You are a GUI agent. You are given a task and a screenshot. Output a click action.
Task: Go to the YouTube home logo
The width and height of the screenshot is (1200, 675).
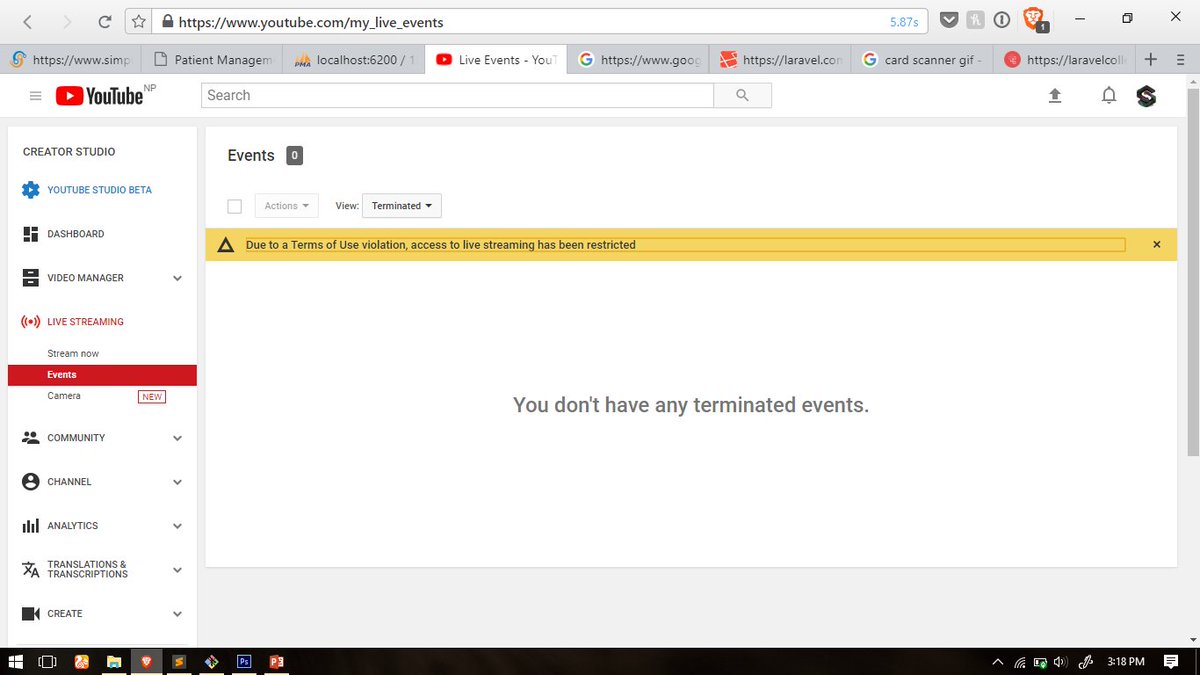[99, 96]
